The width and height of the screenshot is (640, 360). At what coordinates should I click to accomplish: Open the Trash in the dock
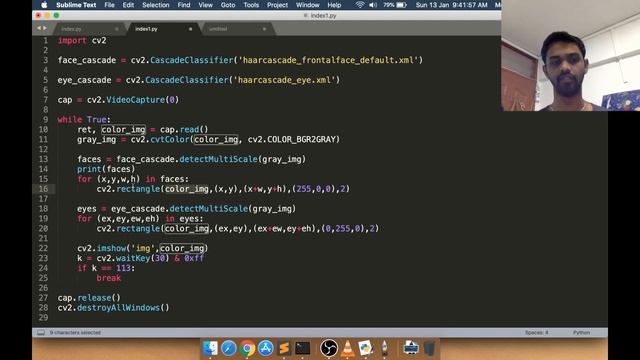429,348
